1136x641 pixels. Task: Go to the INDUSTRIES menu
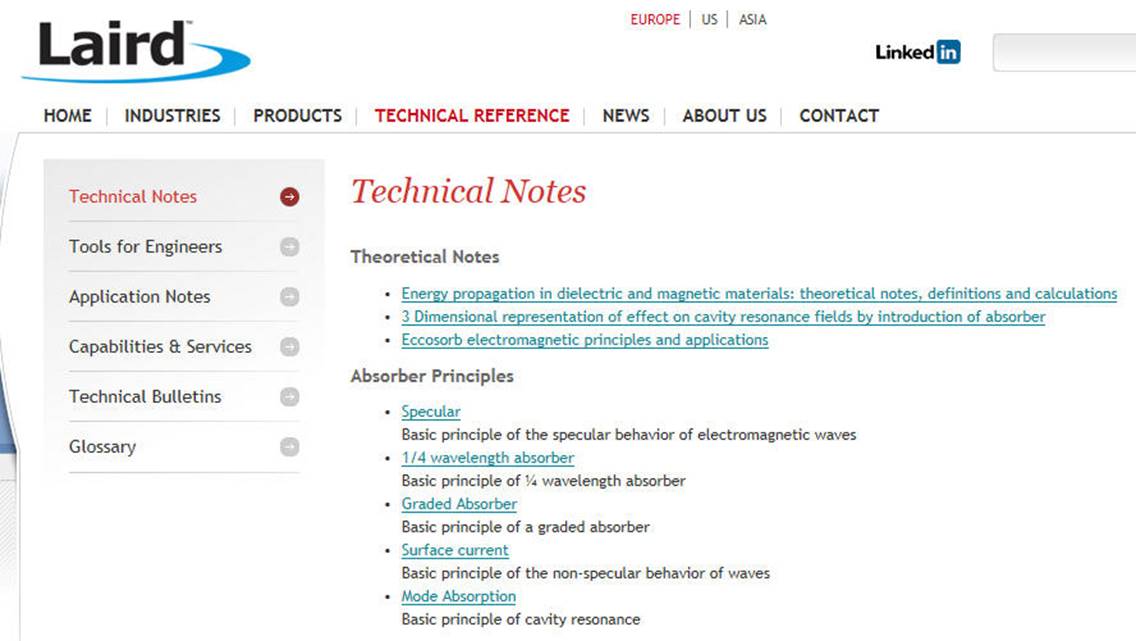[172, 116]
